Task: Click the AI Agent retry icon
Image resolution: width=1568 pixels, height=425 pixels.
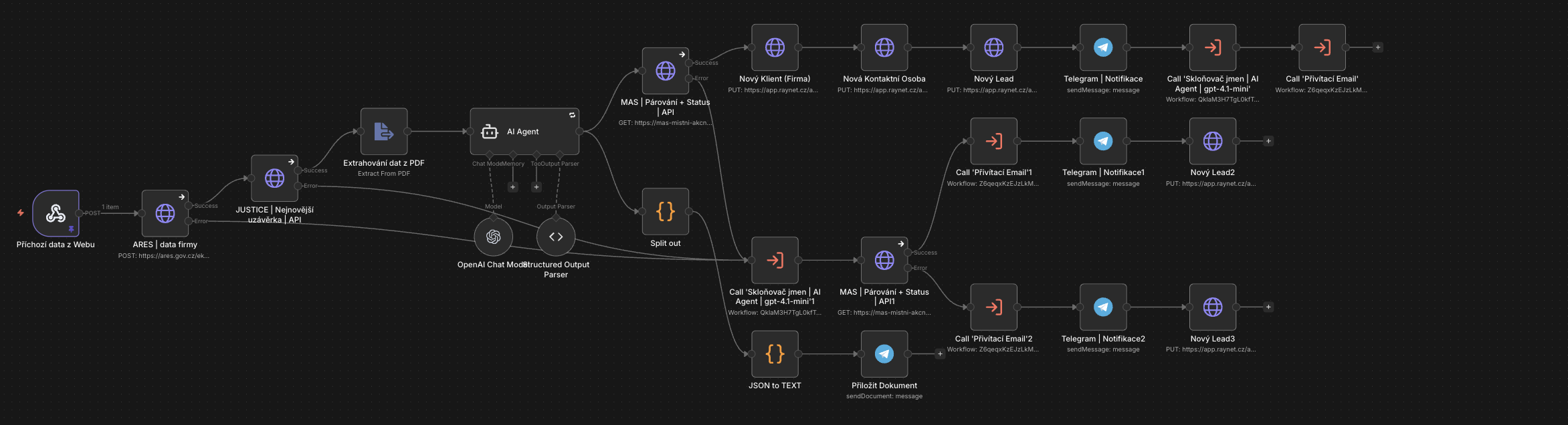Action: 572,115
